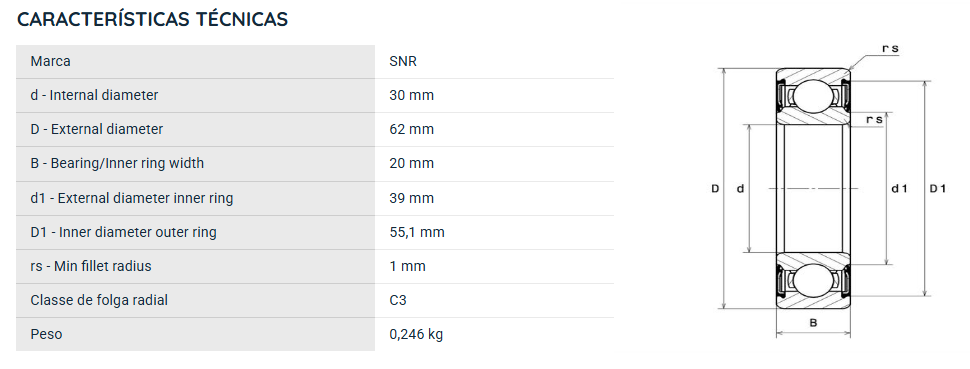This screenshot has height=369, width=970.
Task: Select the d - Internal diameter label
Action: (x=94, y=95)
